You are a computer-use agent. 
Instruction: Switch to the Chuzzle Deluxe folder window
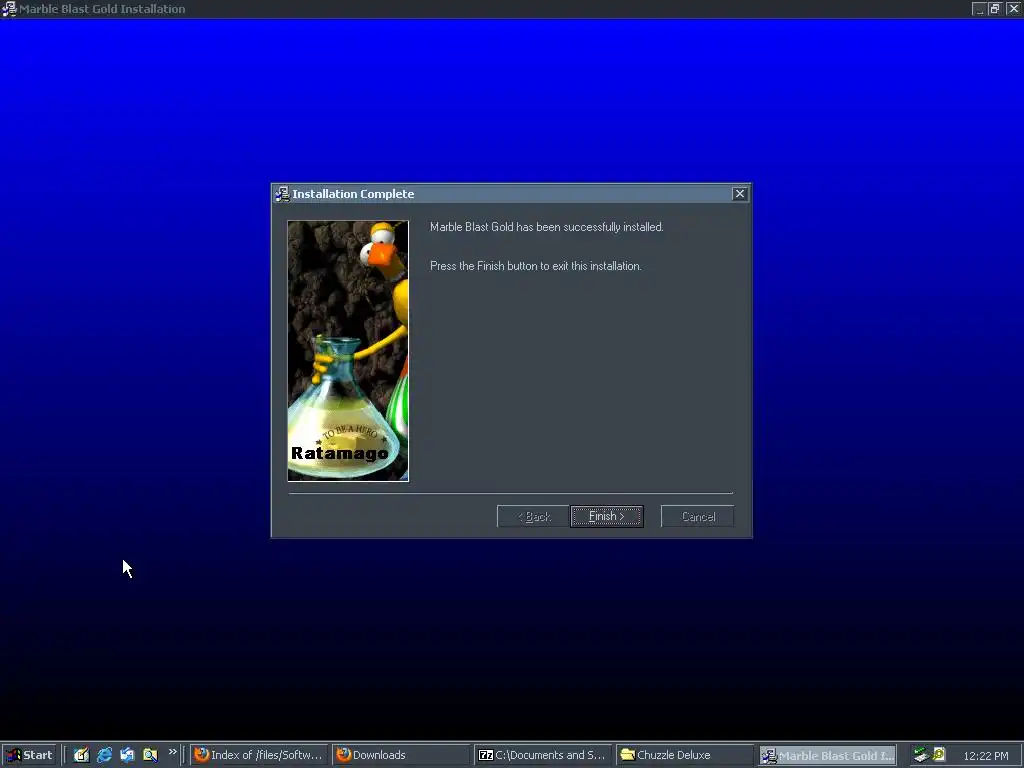click(684, 755)
